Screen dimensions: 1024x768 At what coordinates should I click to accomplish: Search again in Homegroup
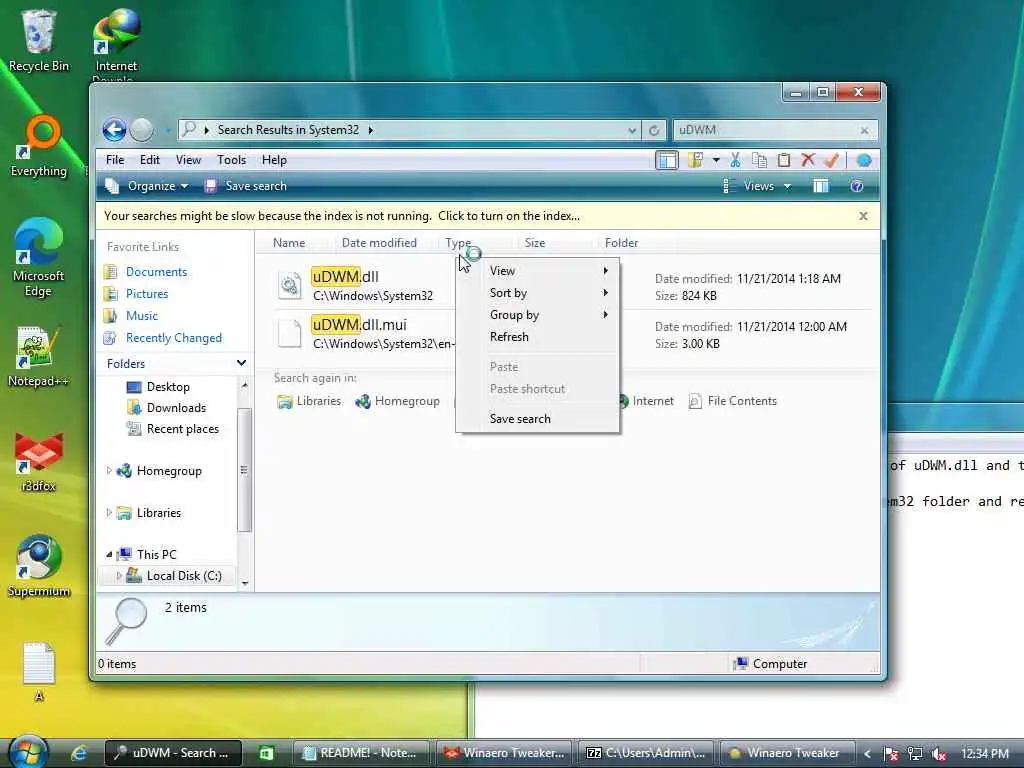coord(397,401)
